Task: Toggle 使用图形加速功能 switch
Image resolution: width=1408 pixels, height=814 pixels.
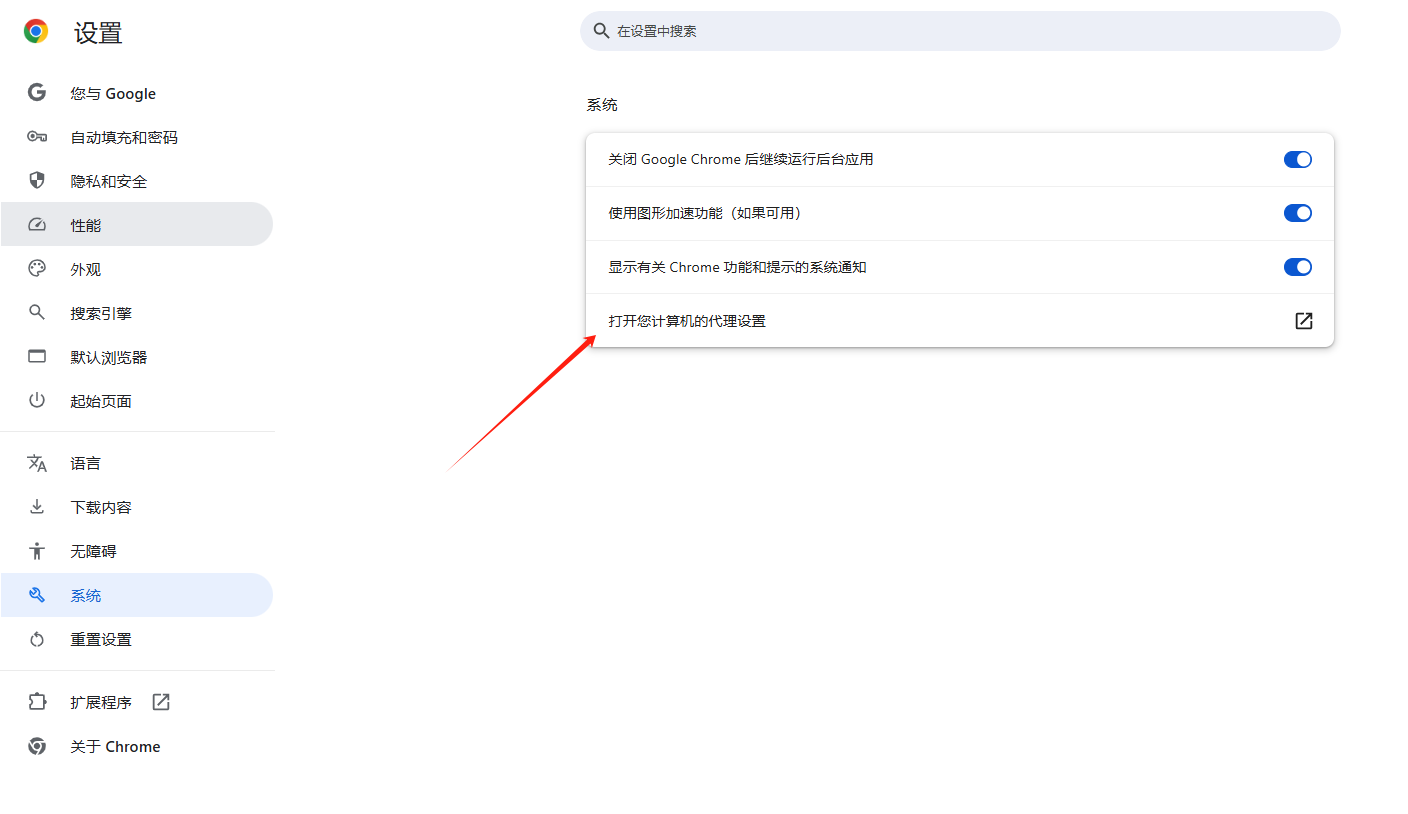Action: [x=1298, y=213]
